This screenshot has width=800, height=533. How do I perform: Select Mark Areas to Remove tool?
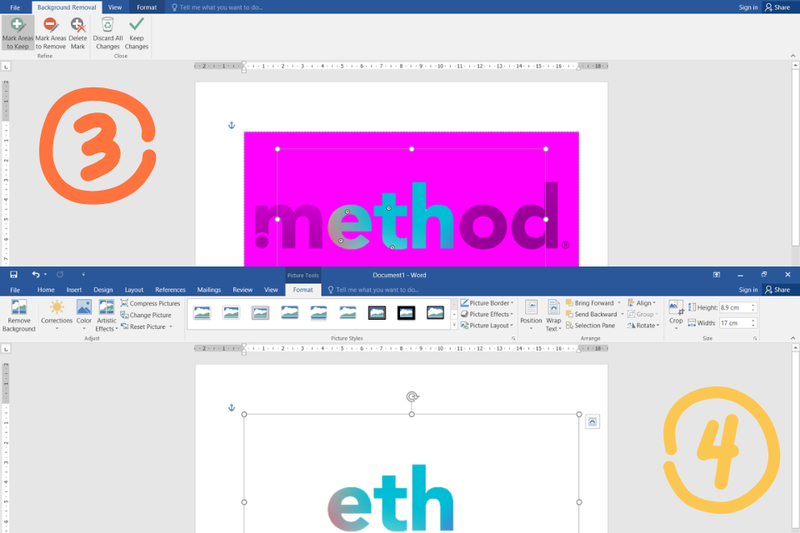[51, 33]
